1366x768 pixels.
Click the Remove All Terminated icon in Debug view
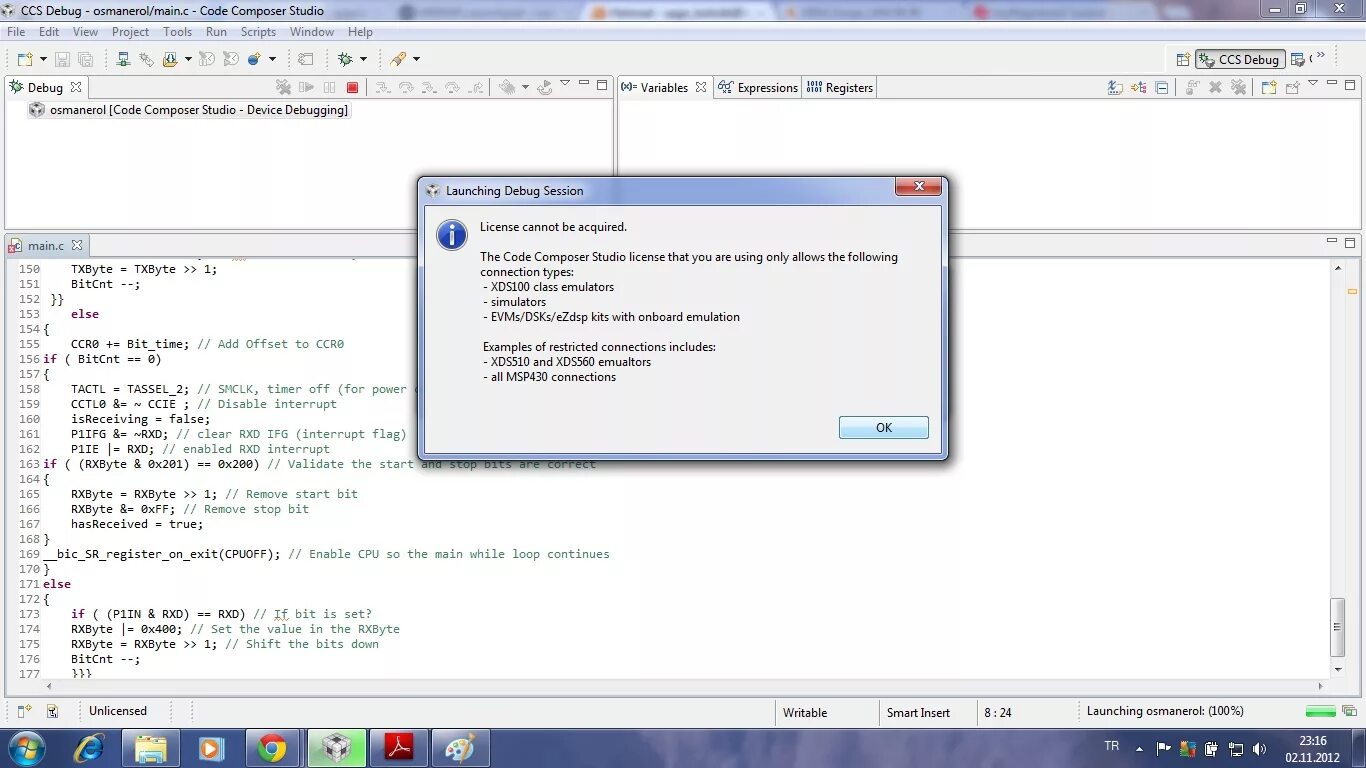pos(283,87)
